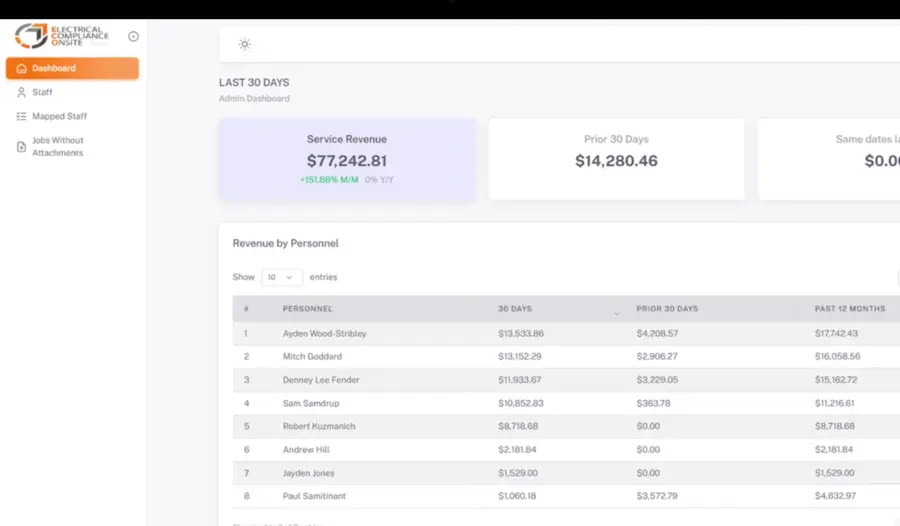Select Robert Kuzmanich row name

pyautogui.click(x=319, y=426)
